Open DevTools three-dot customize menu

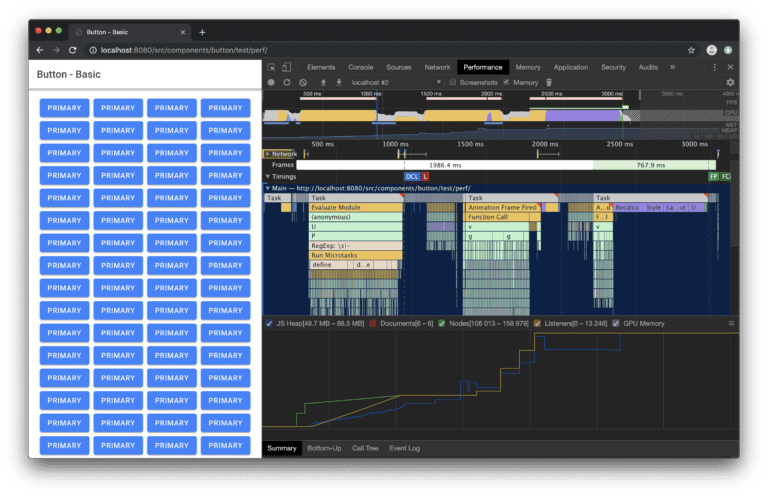coord(715,67)
